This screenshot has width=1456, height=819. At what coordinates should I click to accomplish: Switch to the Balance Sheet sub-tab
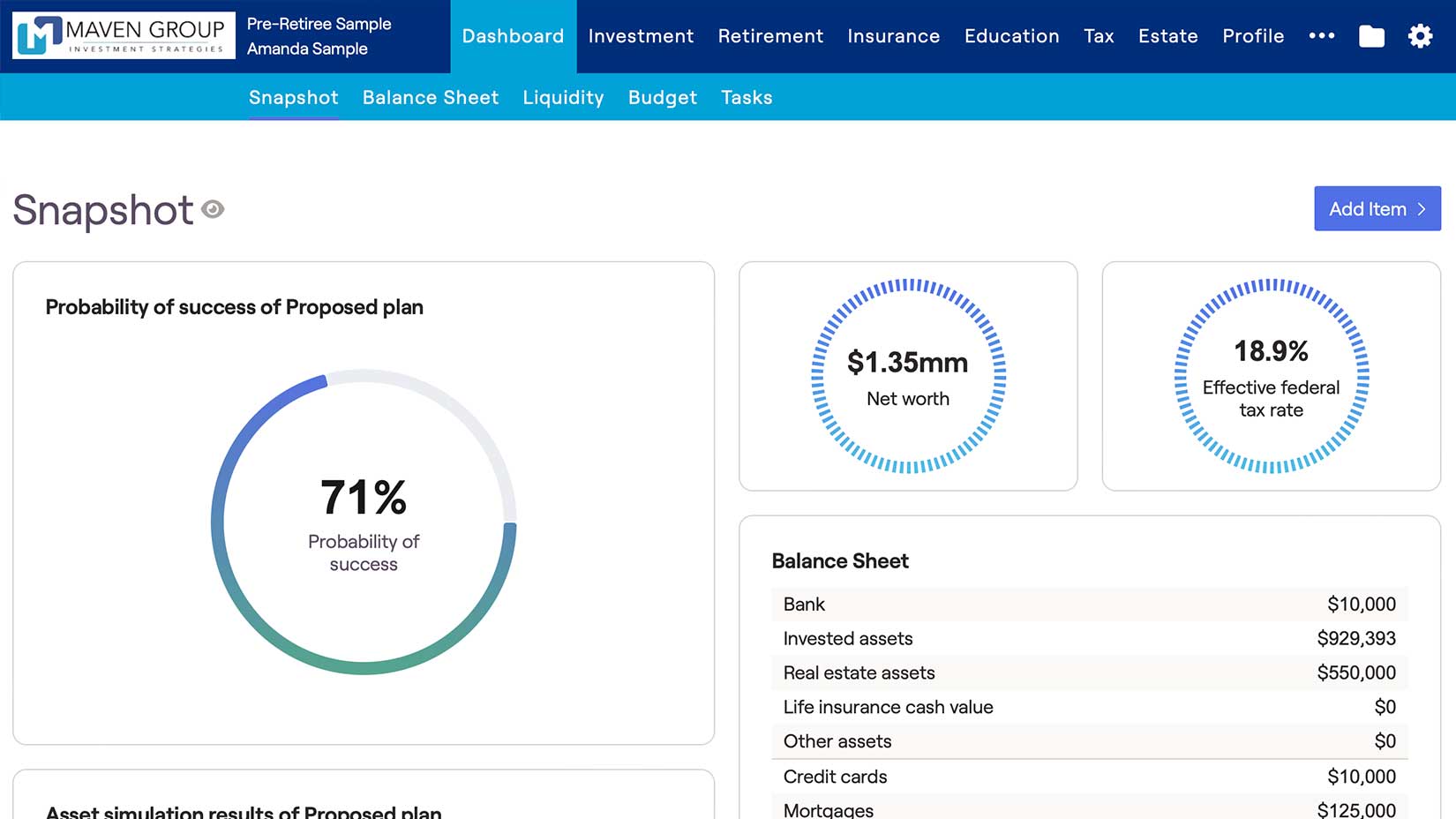tap(431, 97)
